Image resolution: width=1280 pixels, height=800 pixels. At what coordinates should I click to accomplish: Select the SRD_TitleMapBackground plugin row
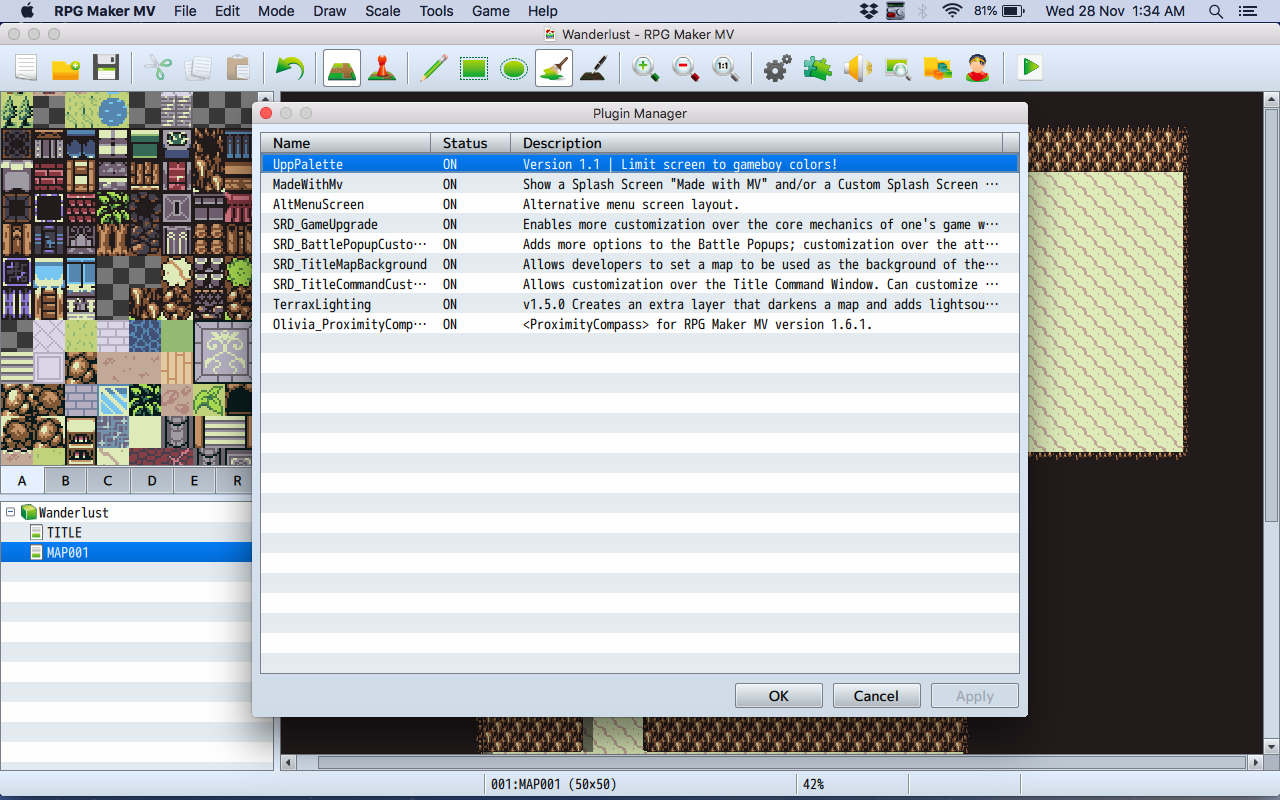coord(640,264)
